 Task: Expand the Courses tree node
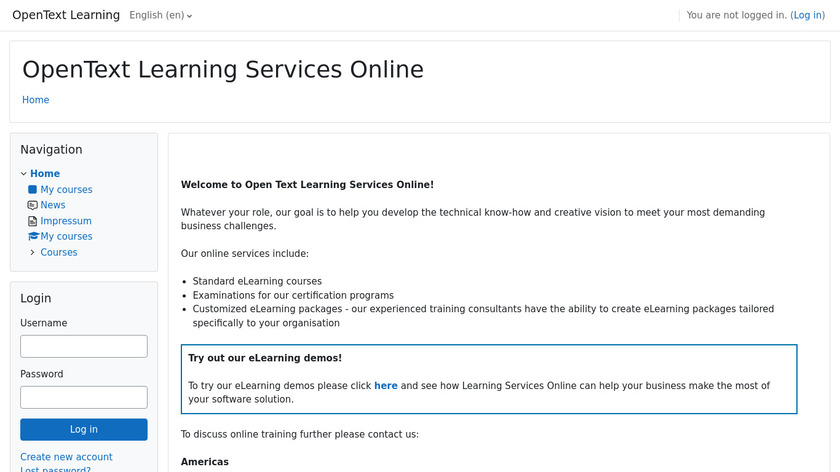point(33,253)
